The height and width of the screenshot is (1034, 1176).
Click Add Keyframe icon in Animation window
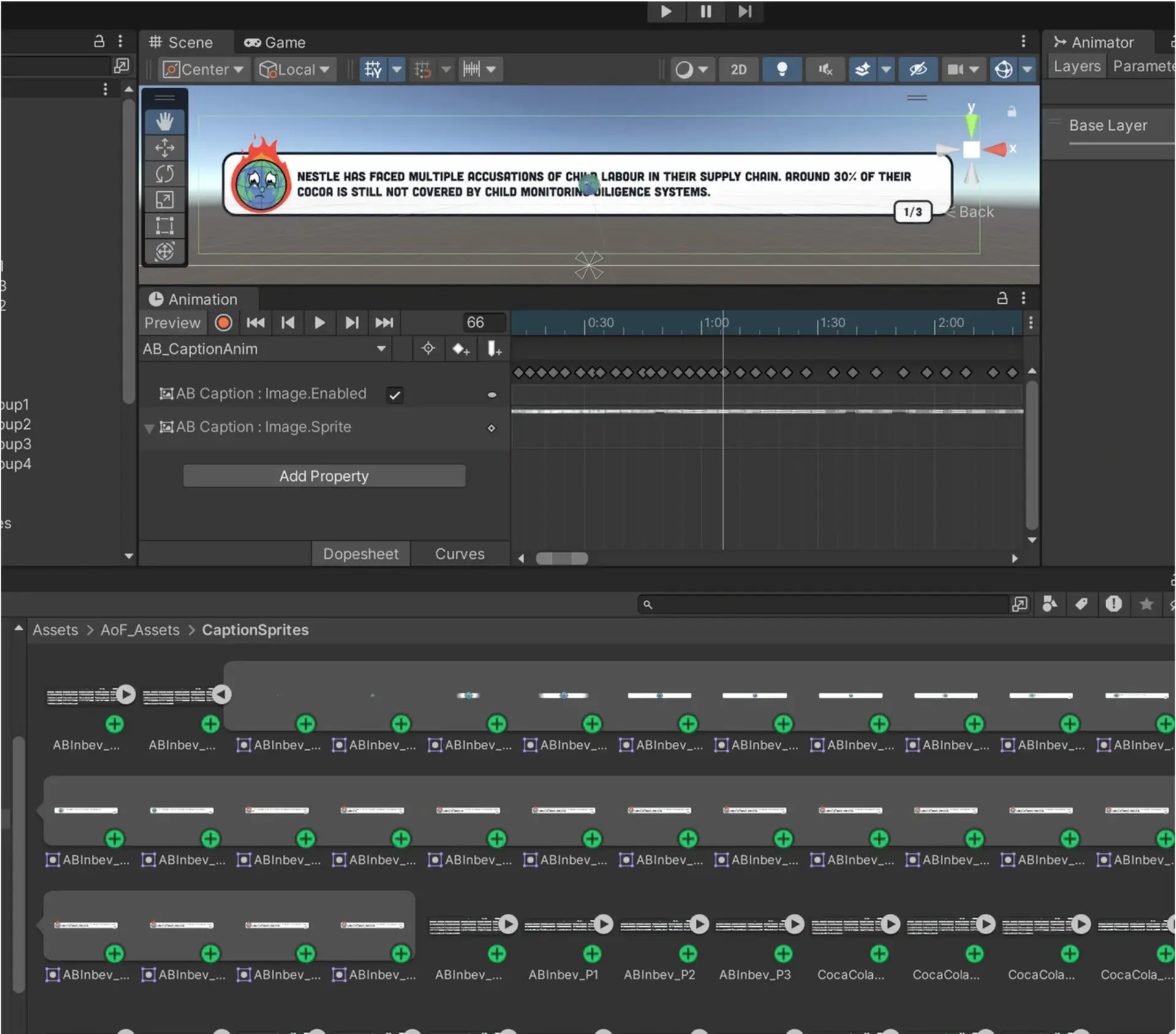[x=461, y=349]
